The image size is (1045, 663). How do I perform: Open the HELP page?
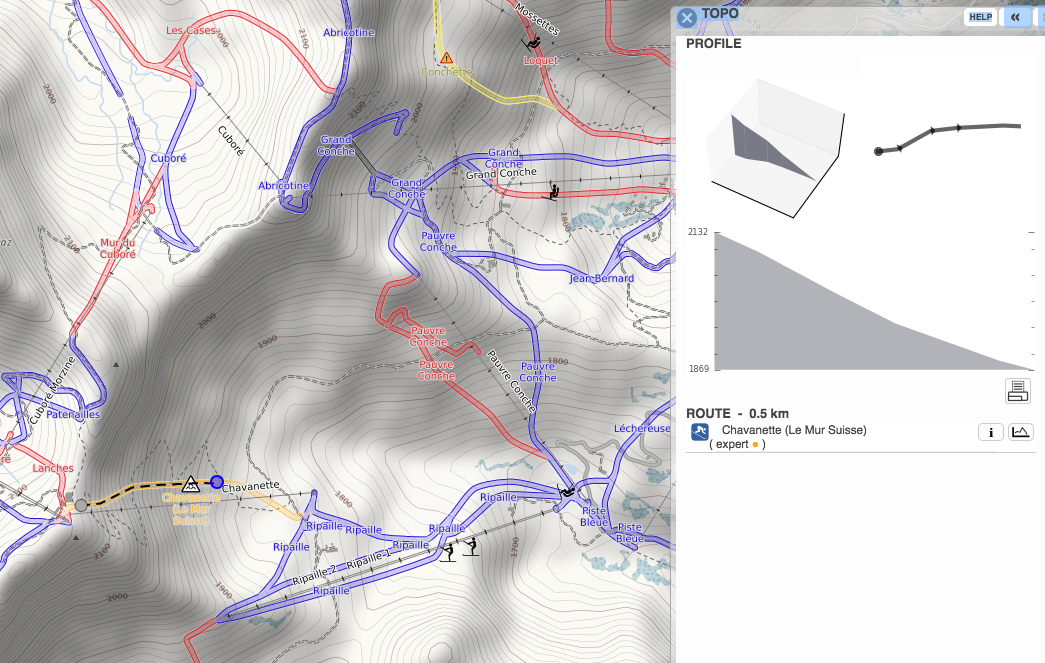click(x=978, y=17)
